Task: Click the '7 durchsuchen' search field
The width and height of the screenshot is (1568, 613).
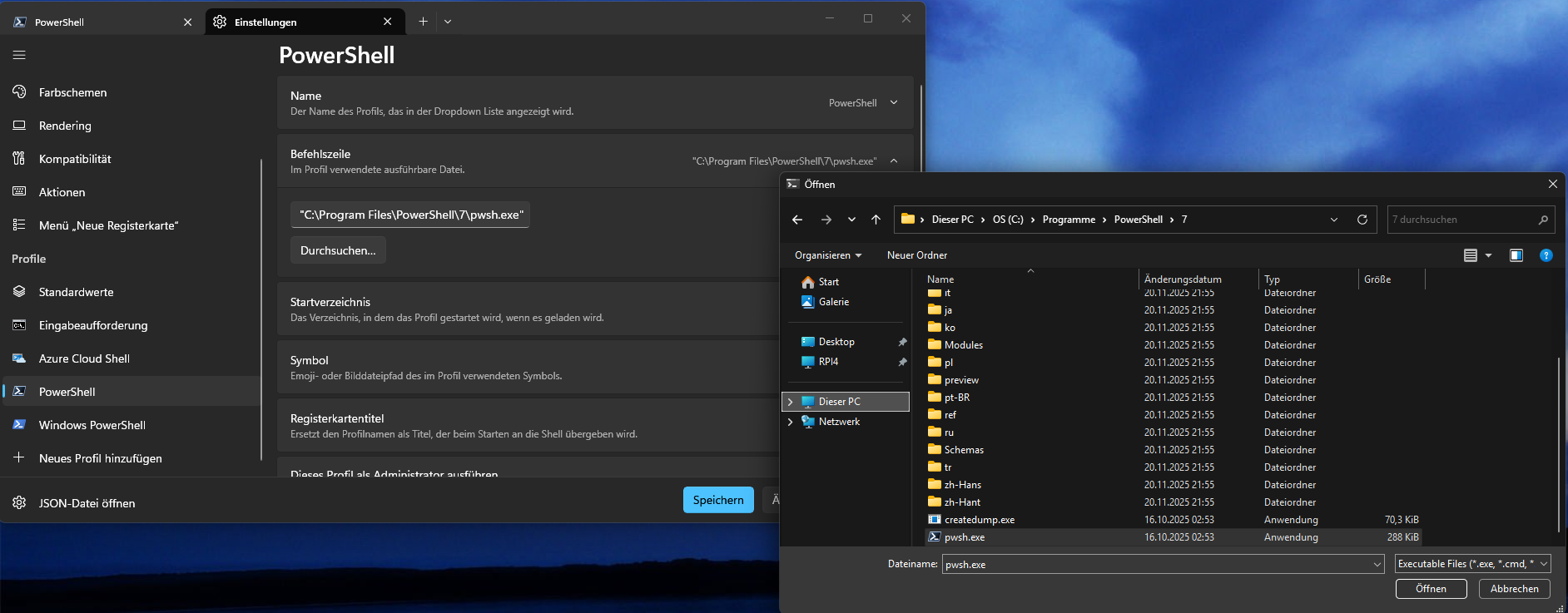Action: [1471, 220]
